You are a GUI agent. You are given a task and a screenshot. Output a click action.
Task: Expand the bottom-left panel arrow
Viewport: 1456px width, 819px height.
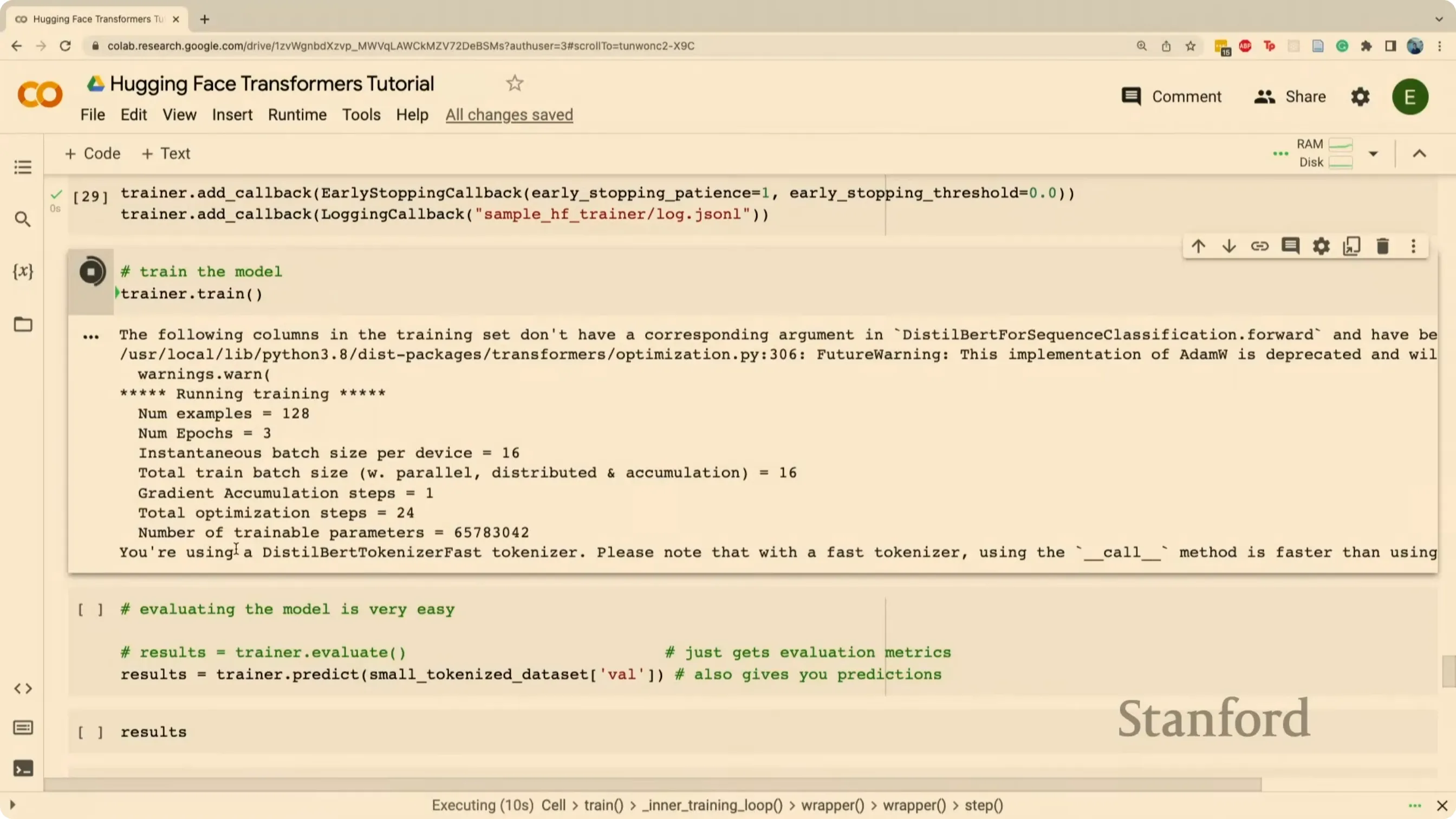(x=12, y=804)
